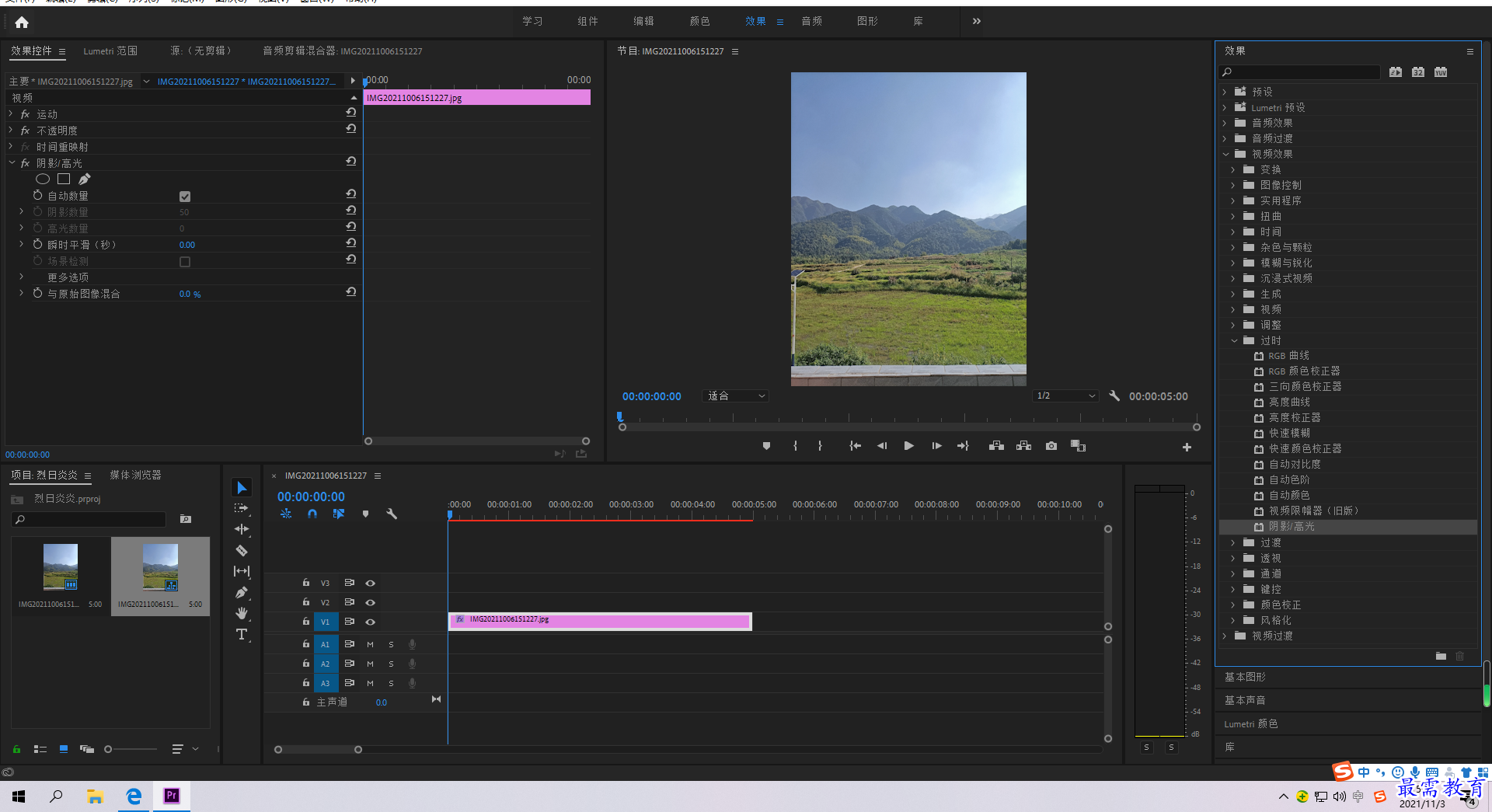The image size is (1492, 812).
Task: Open timeline display settings wrench
Action: pos(392,514)
